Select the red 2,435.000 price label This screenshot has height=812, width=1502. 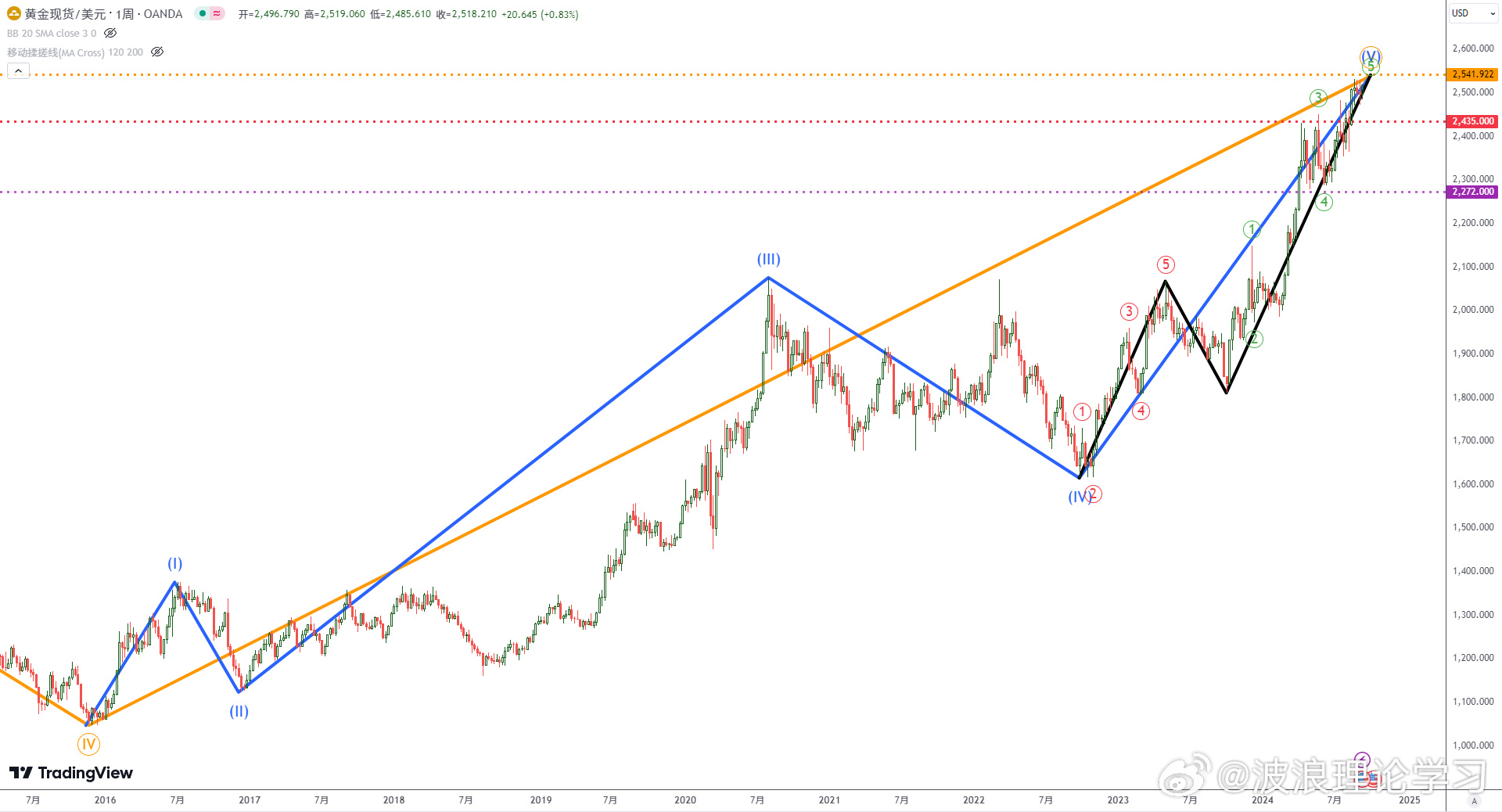click(1474, 121)
